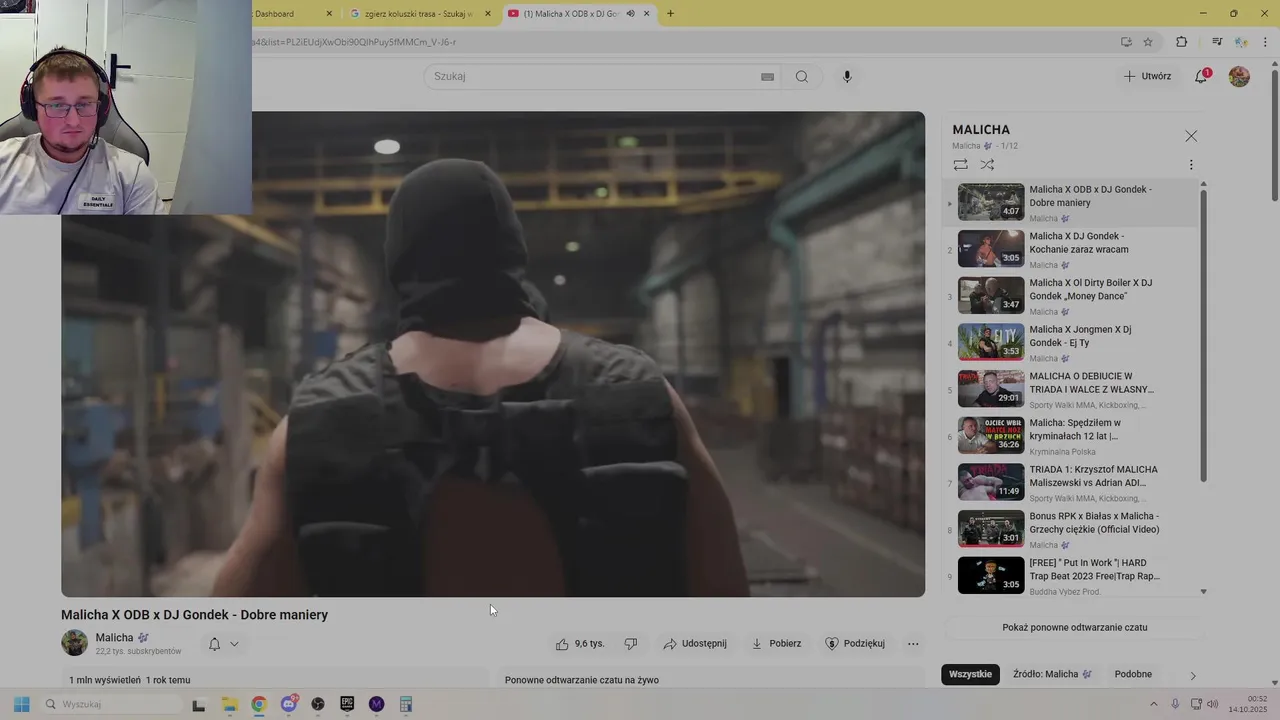This screenshot has width=1280, height=720.
Task: Select the Podobne filter chip
Action: point(1133,674)
